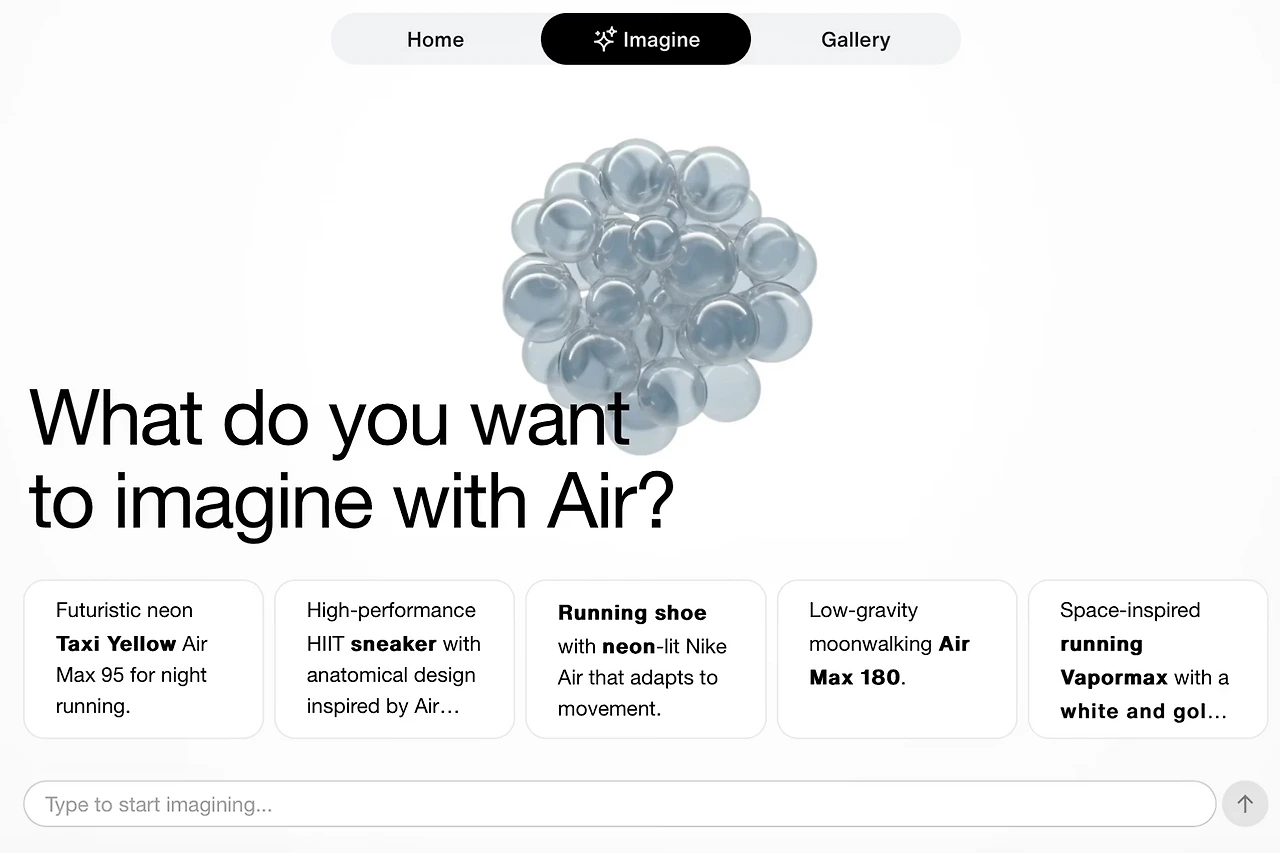1280x853 pixels.
Task: Select the neon-lit Running shoe suggestion card
Action: click(646, 659)
